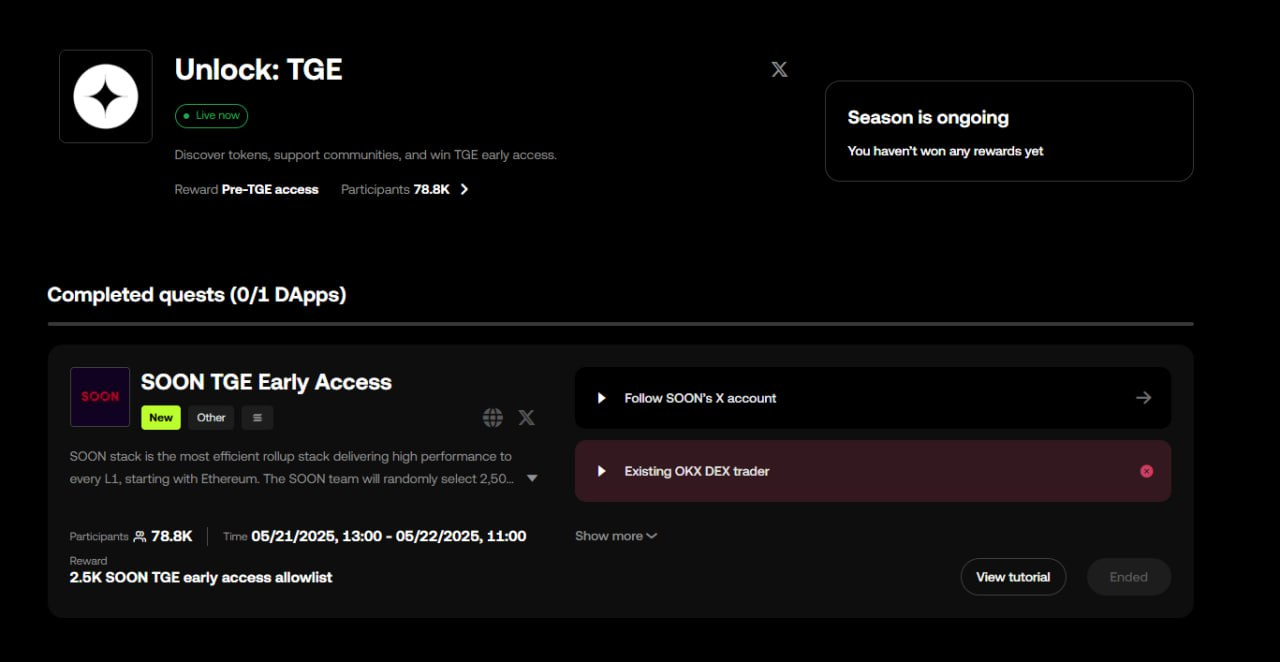Click the list icon tag next to Other
This screenshot has width=1280, height=662.
coord(257,417)
